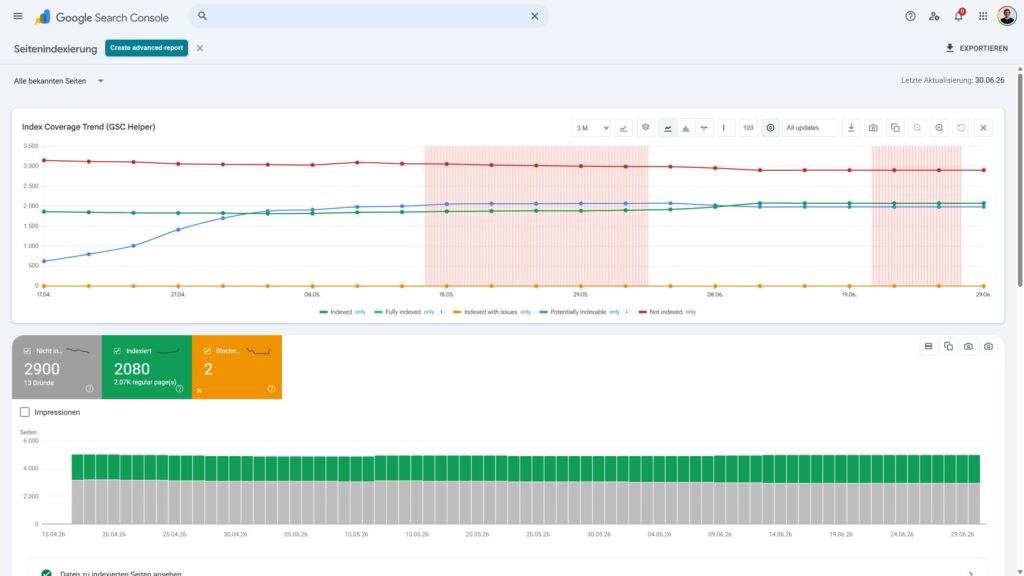Open the Google apps grid
The width and height of the screenshot is (1024, 576).
click(983, 16)
